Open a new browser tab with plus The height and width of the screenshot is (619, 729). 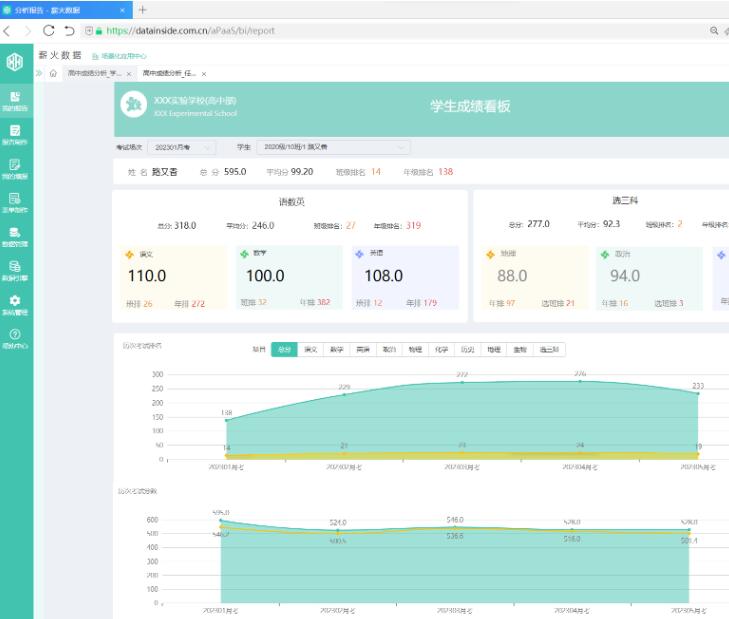[x=143, y=10]
